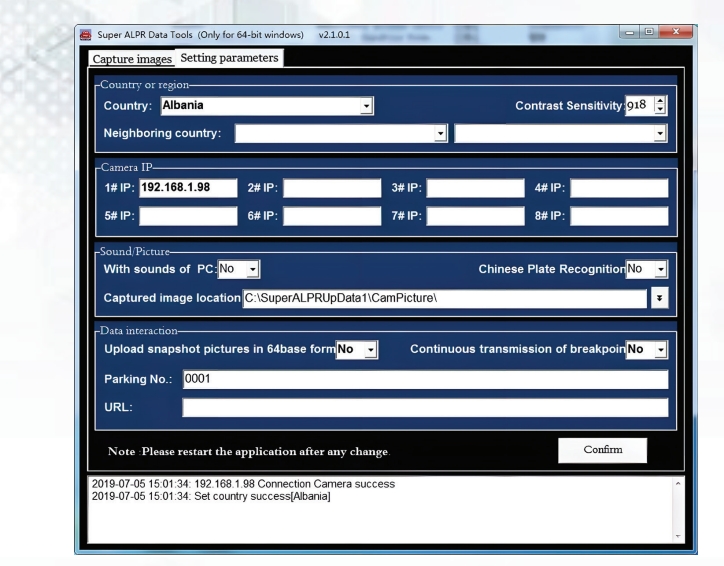The image size is (724, 566).
Task: Click the 2# IP input field
Action: [332, 188]
